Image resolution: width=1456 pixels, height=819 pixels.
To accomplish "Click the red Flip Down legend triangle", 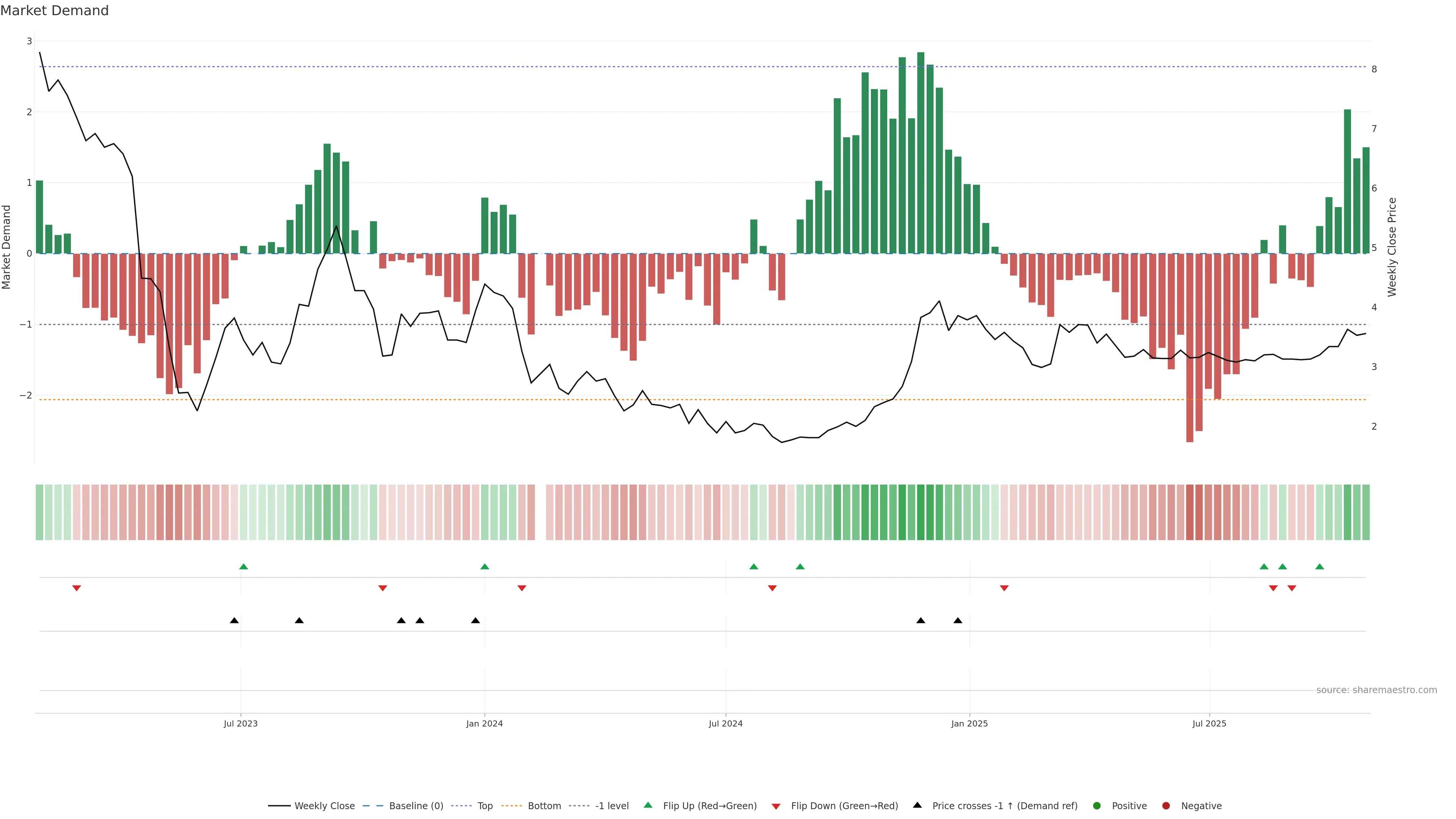I will (x=775, y=806).
